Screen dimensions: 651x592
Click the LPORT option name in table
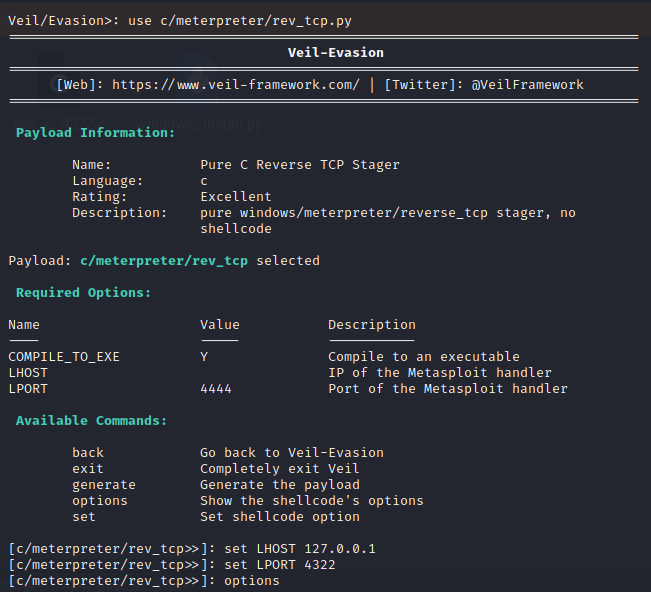[x=28, y=389]
